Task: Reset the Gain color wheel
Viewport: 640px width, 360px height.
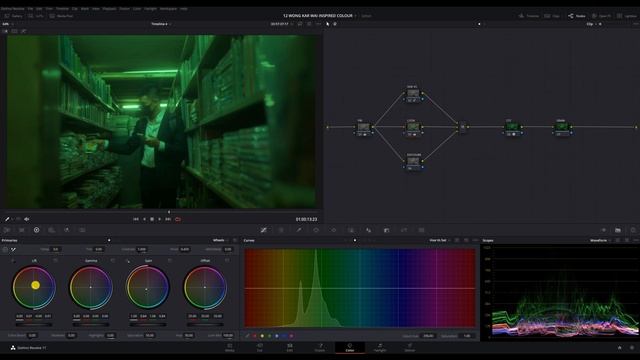Action: (170, 260)
